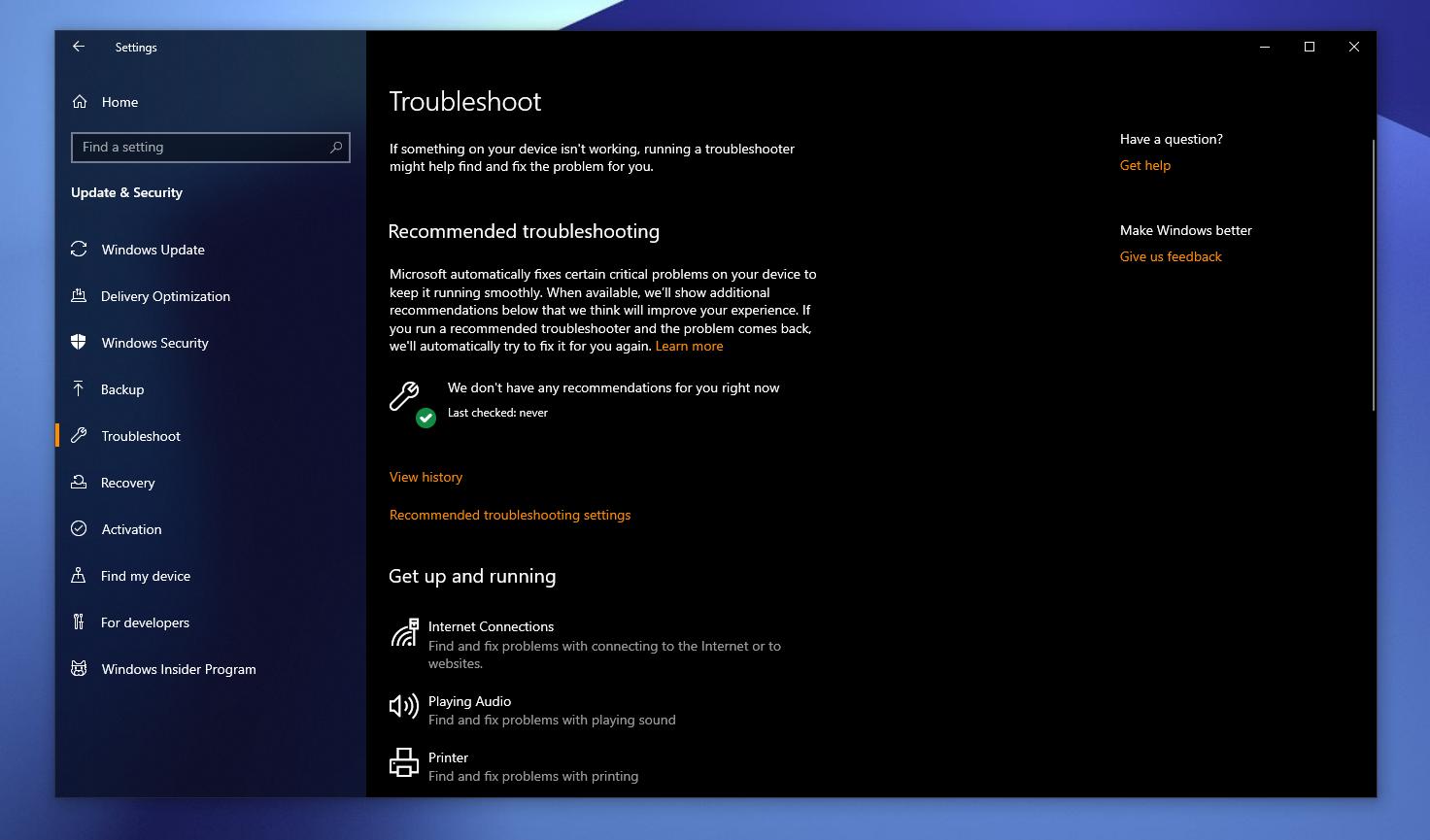
Task: Select Backup in the sidebar
Action: [122, 389]
